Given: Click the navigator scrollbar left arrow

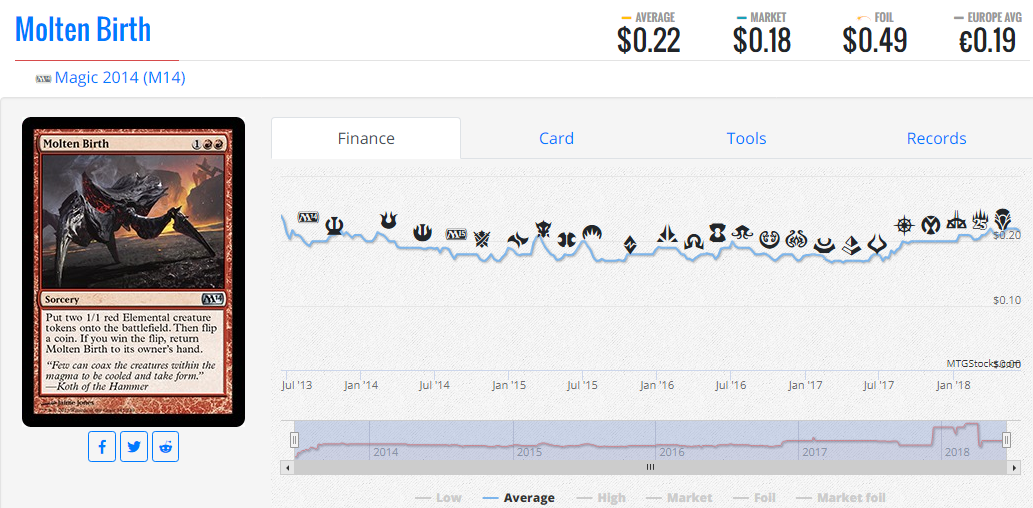Looking at the screenshot, I should (x=287, y=467).
